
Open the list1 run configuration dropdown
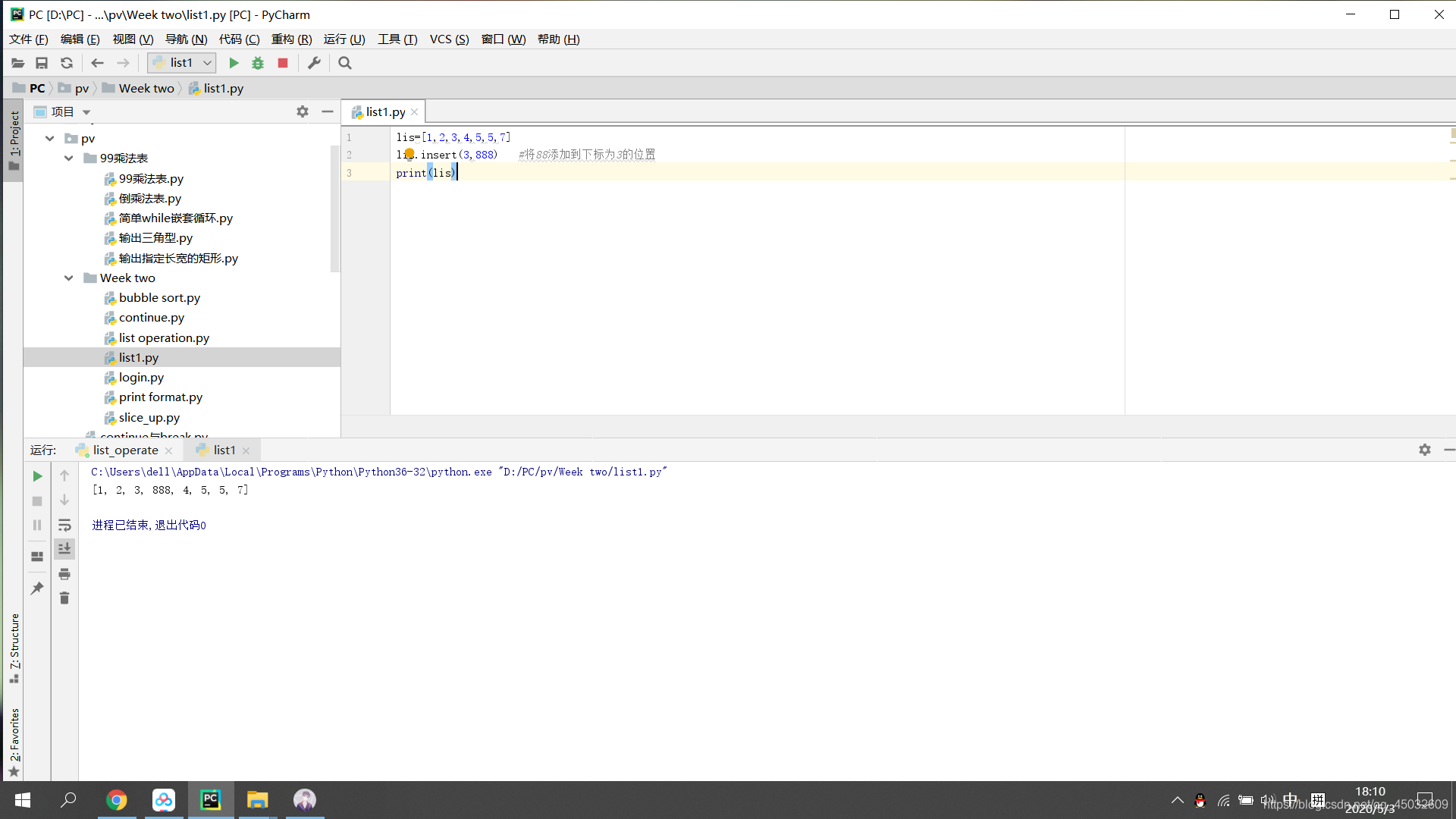point(182,63)
